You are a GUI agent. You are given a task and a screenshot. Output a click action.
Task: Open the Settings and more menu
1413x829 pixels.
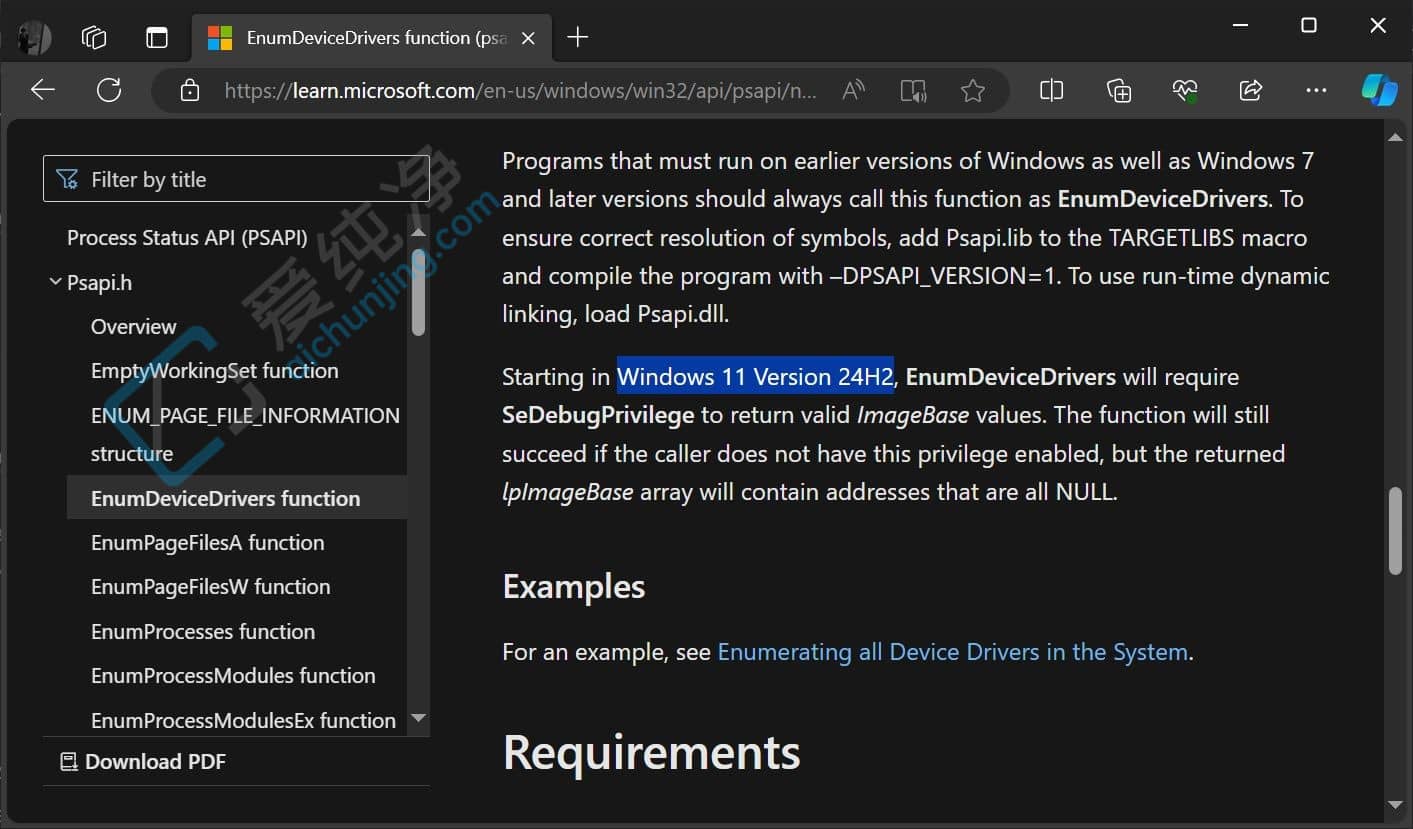[x=1316, y=90]
